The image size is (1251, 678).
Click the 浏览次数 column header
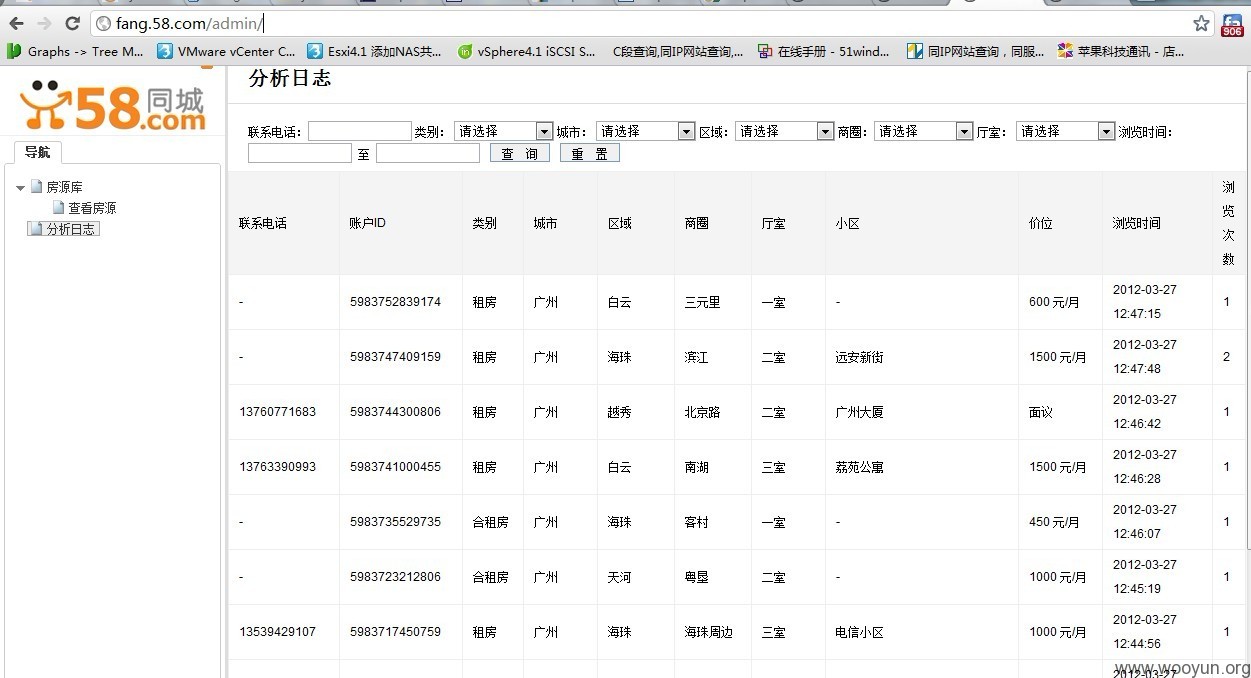point(1228,223)
